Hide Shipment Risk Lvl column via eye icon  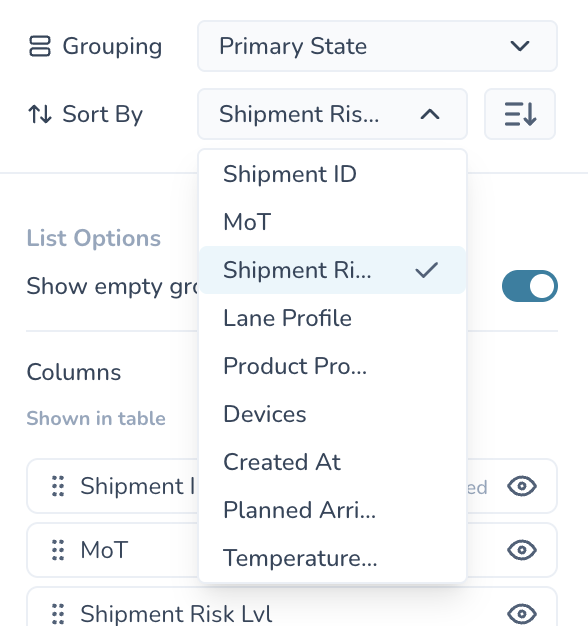click(522, 614)
